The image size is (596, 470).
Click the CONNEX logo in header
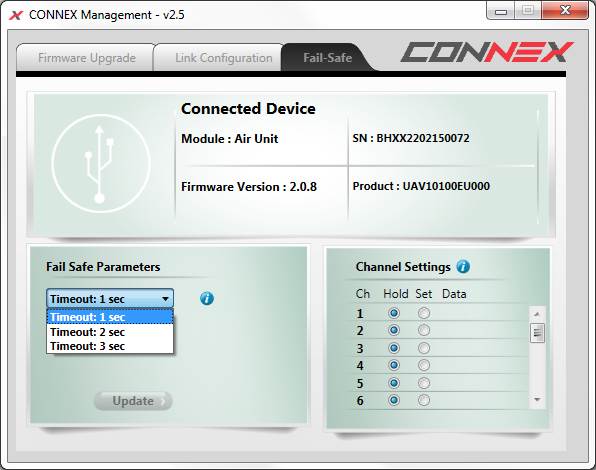coord(486,52)
